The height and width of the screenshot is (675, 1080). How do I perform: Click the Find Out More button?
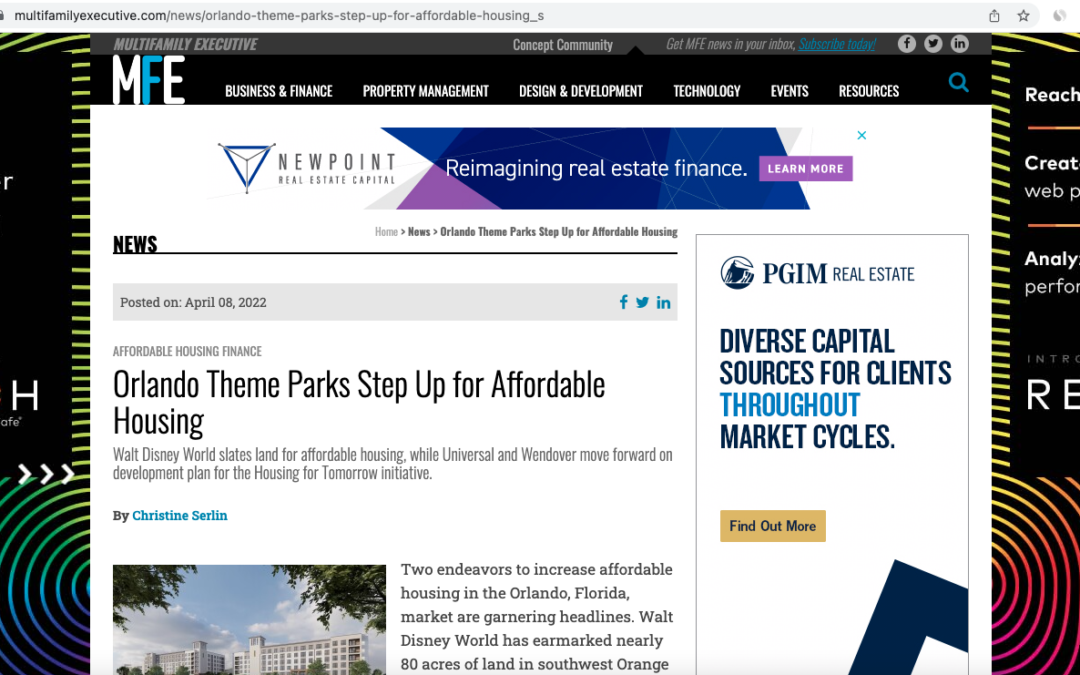click(x=773, y=526)
